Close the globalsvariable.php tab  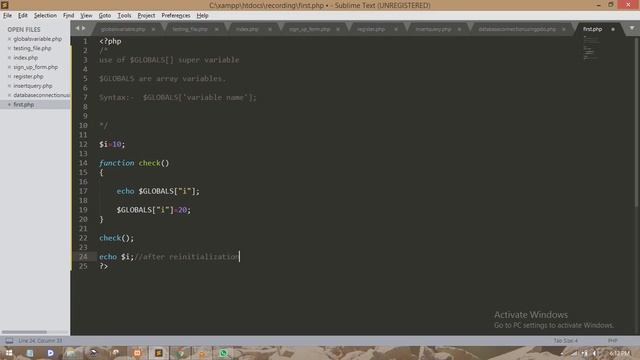coord(153,29)
